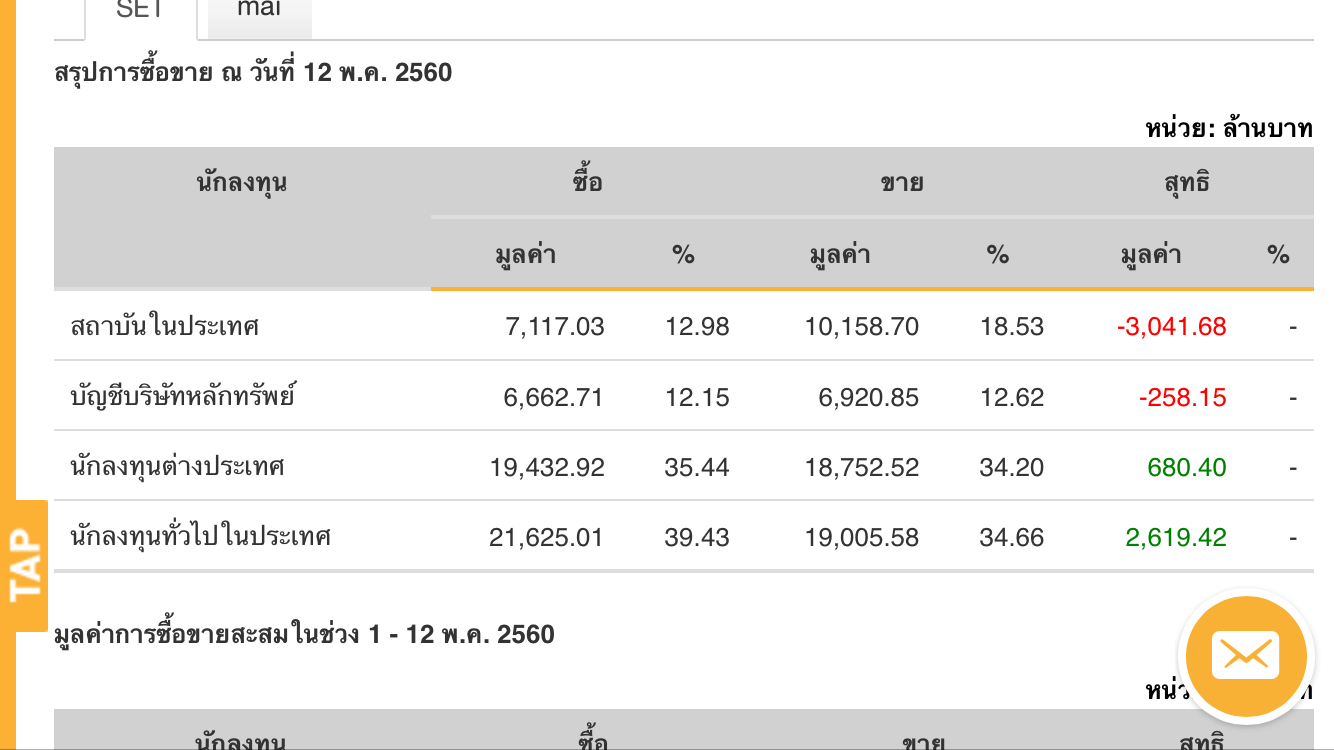Click the green net value 2,619.42

pos(1176,537)
